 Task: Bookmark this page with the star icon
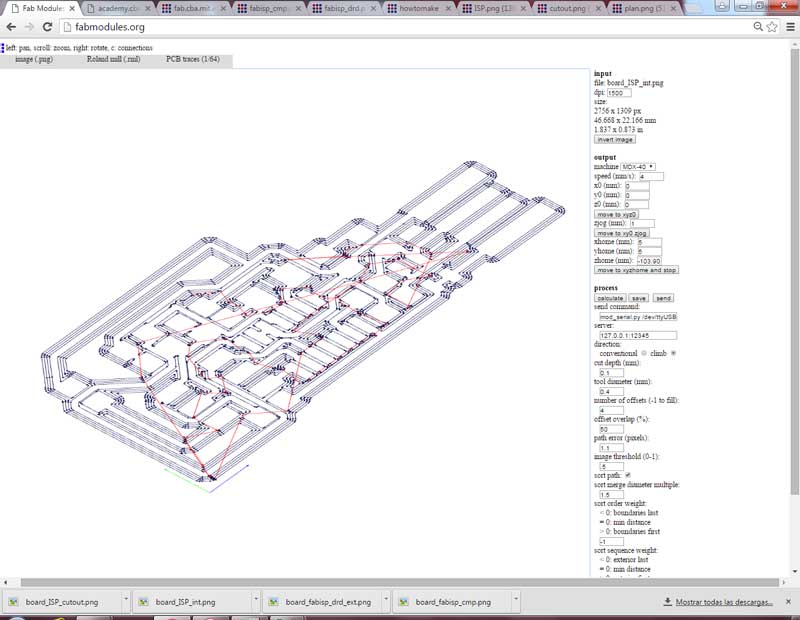772,27
